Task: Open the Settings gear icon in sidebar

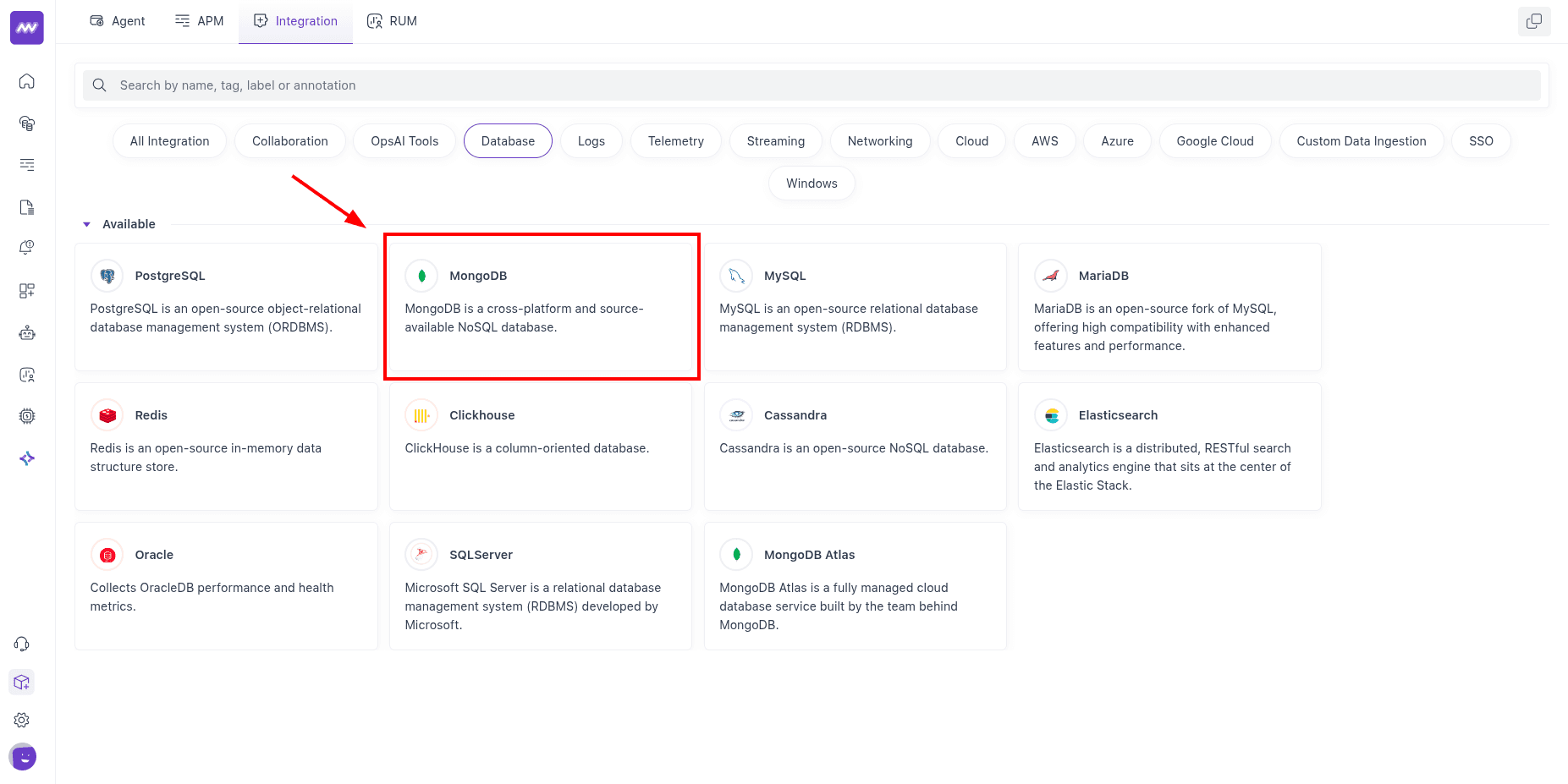Action: click(22, 720)
